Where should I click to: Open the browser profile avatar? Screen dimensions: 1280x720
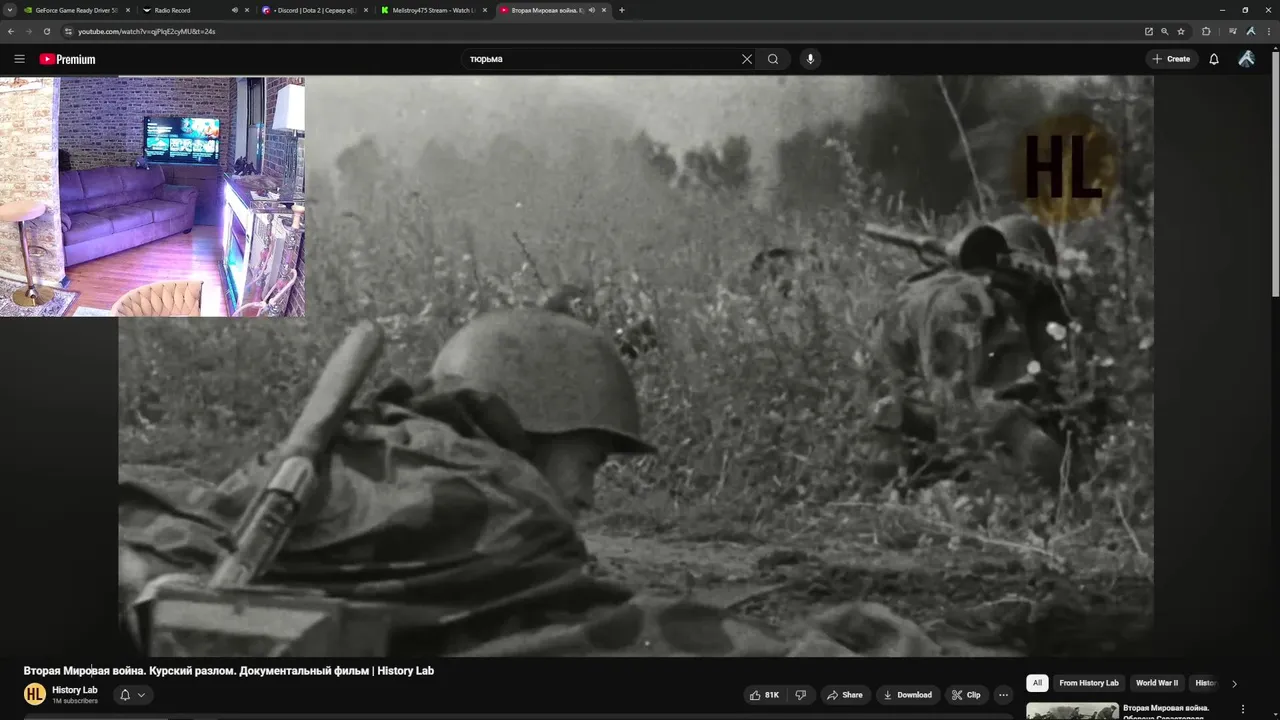1251,31
